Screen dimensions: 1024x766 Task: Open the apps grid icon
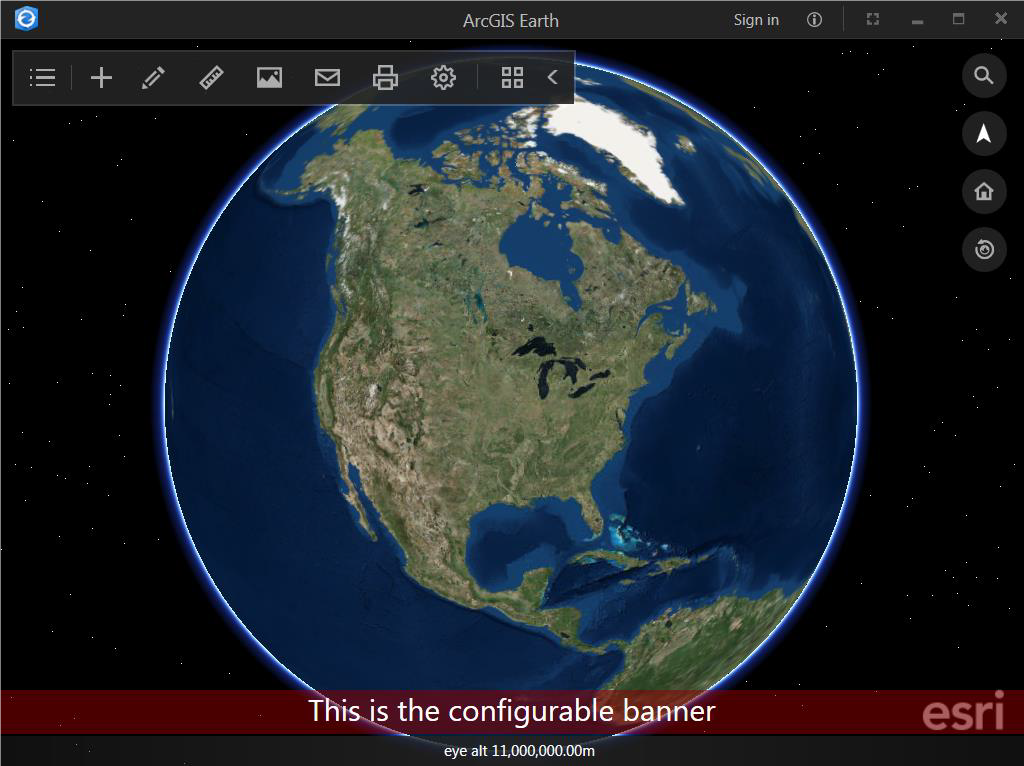(x=512, y=78)
